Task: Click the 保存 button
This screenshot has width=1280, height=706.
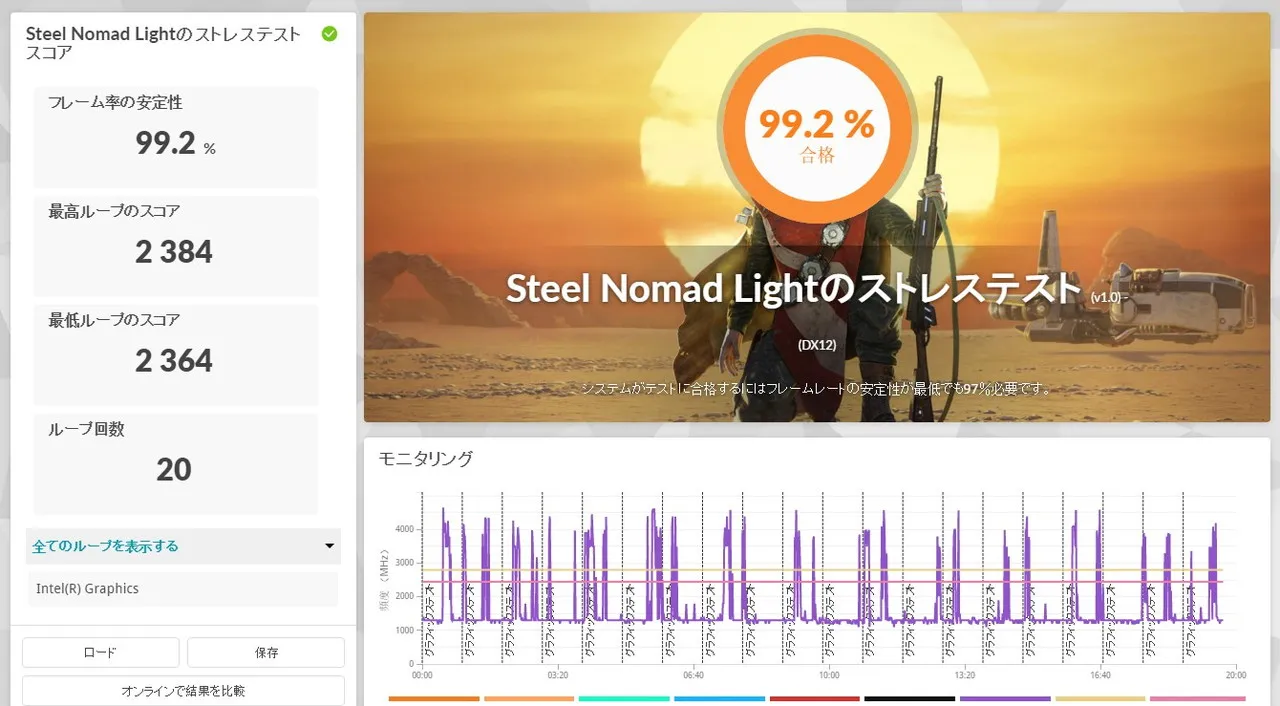Action: pyautogui.click(x=266, y=652)
